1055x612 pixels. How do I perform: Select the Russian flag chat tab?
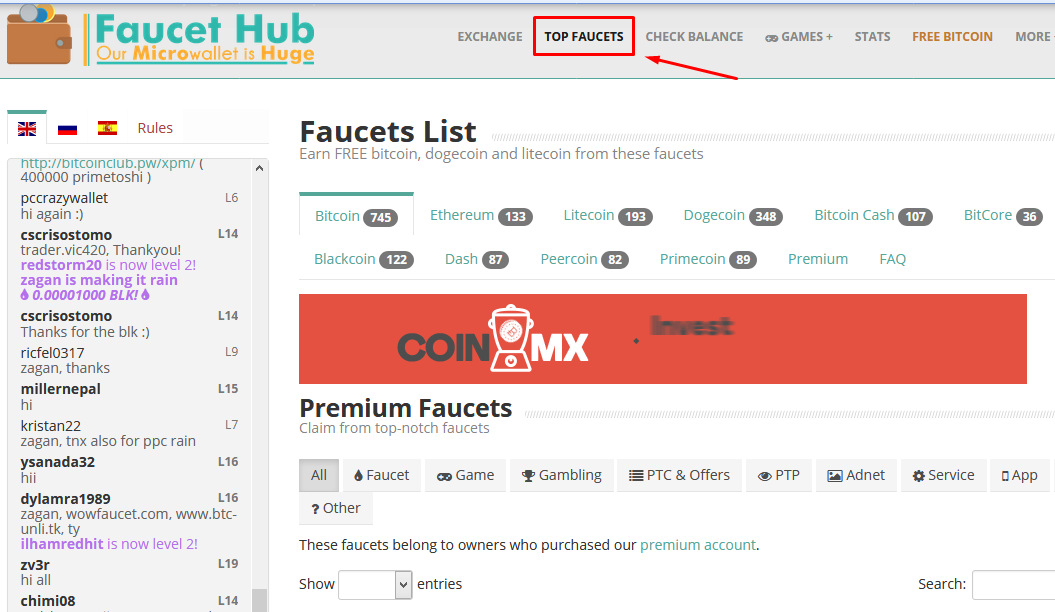point(67,128)
